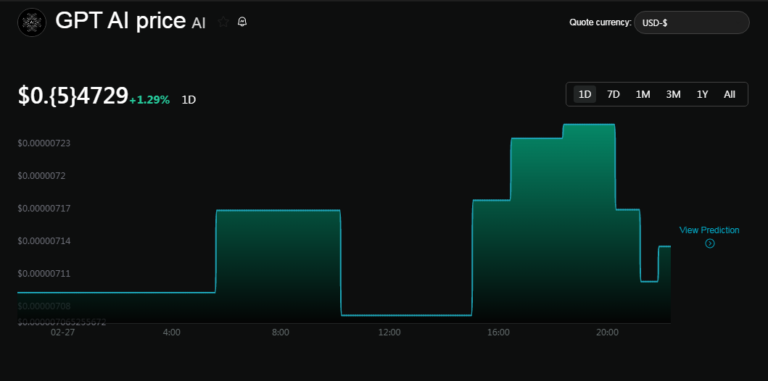Click the chart peak near 20:00
Viewport: 768px width, 381px height.
pyautogui.click(x=589, y=124)
